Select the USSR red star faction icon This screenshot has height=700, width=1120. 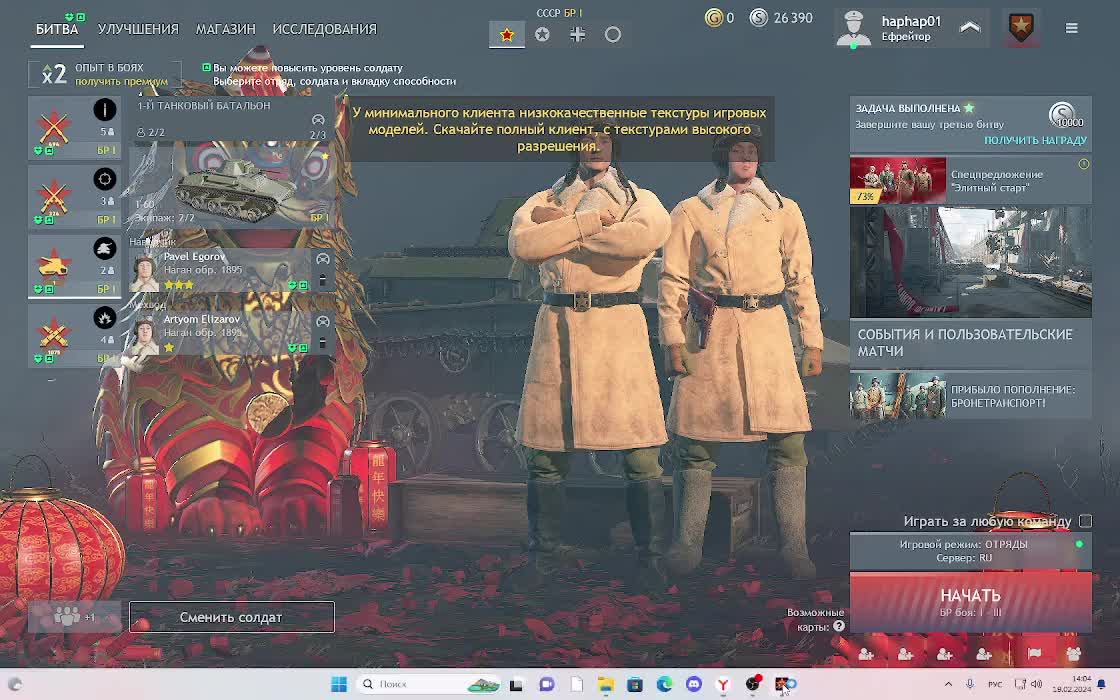(506, 34)
